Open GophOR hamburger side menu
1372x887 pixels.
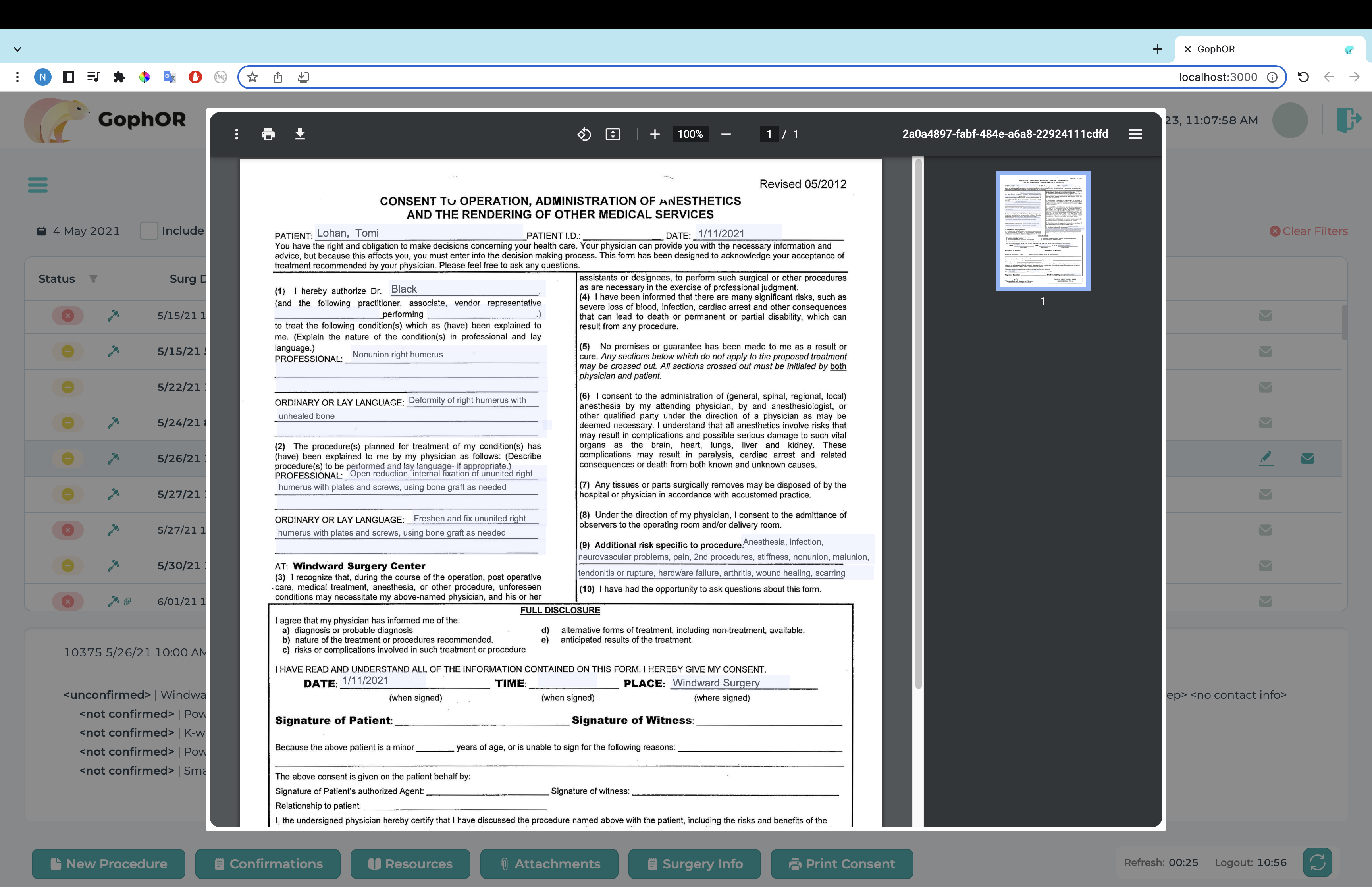pos(37,185)
